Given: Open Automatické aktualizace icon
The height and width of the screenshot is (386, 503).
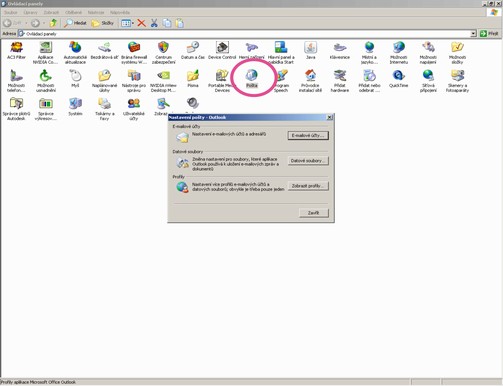Looking at the screenshot, I should 75,48.
